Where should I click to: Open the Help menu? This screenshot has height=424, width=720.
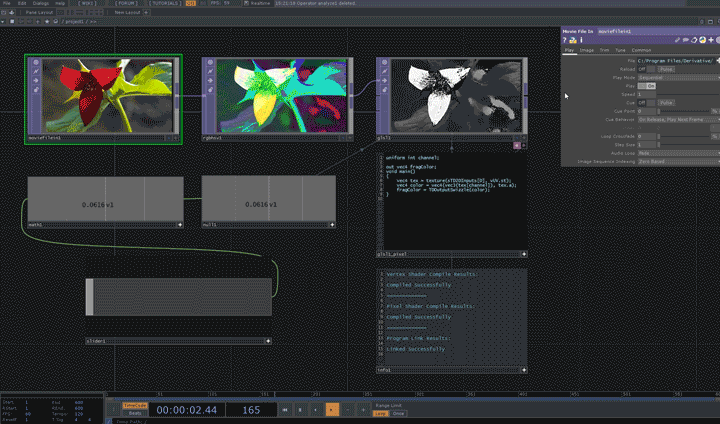(60, 3)
